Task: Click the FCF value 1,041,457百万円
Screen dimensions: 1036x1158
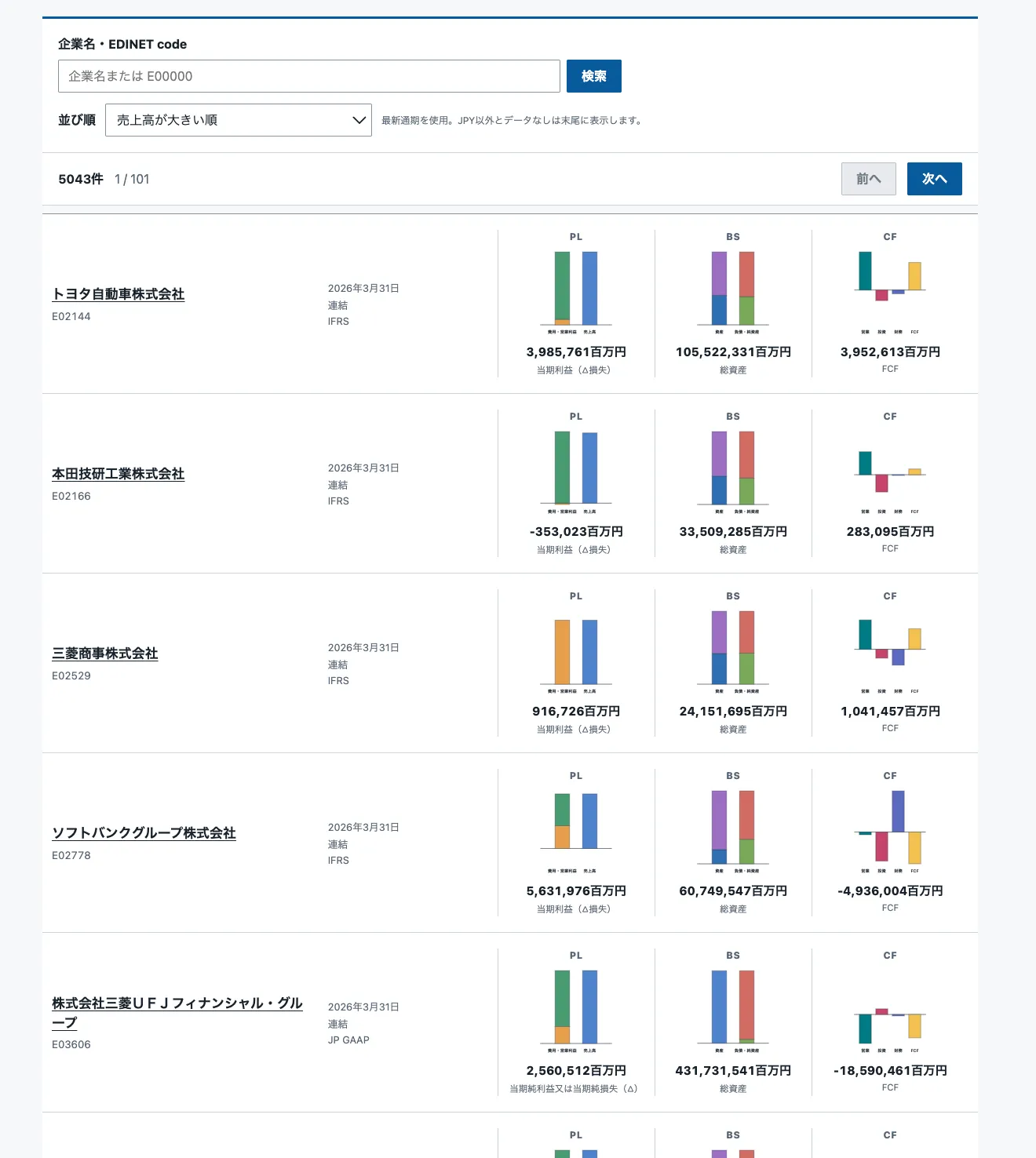Action: 890,712
